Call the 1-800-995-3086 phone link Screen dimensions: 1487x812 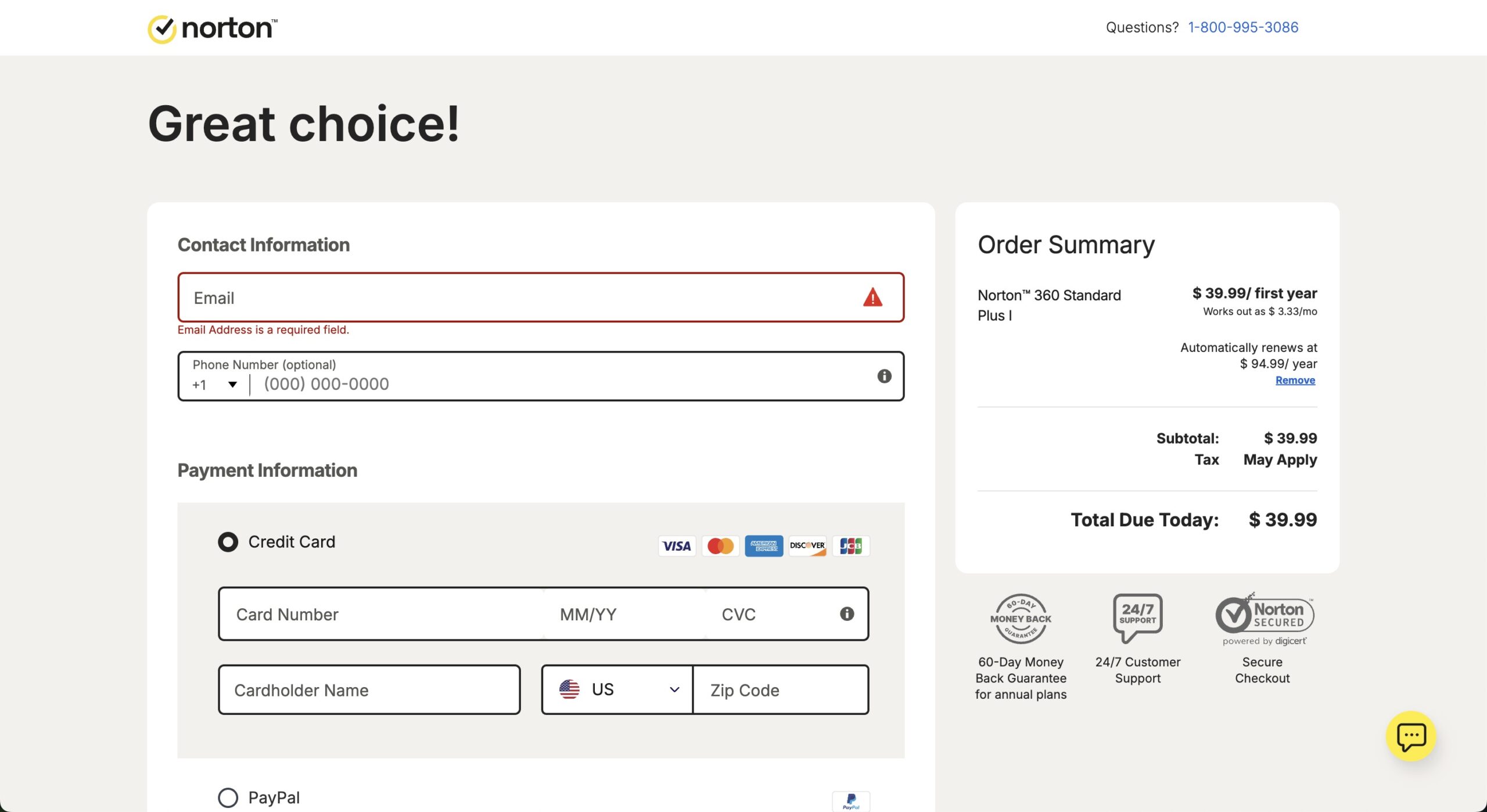1243,27
